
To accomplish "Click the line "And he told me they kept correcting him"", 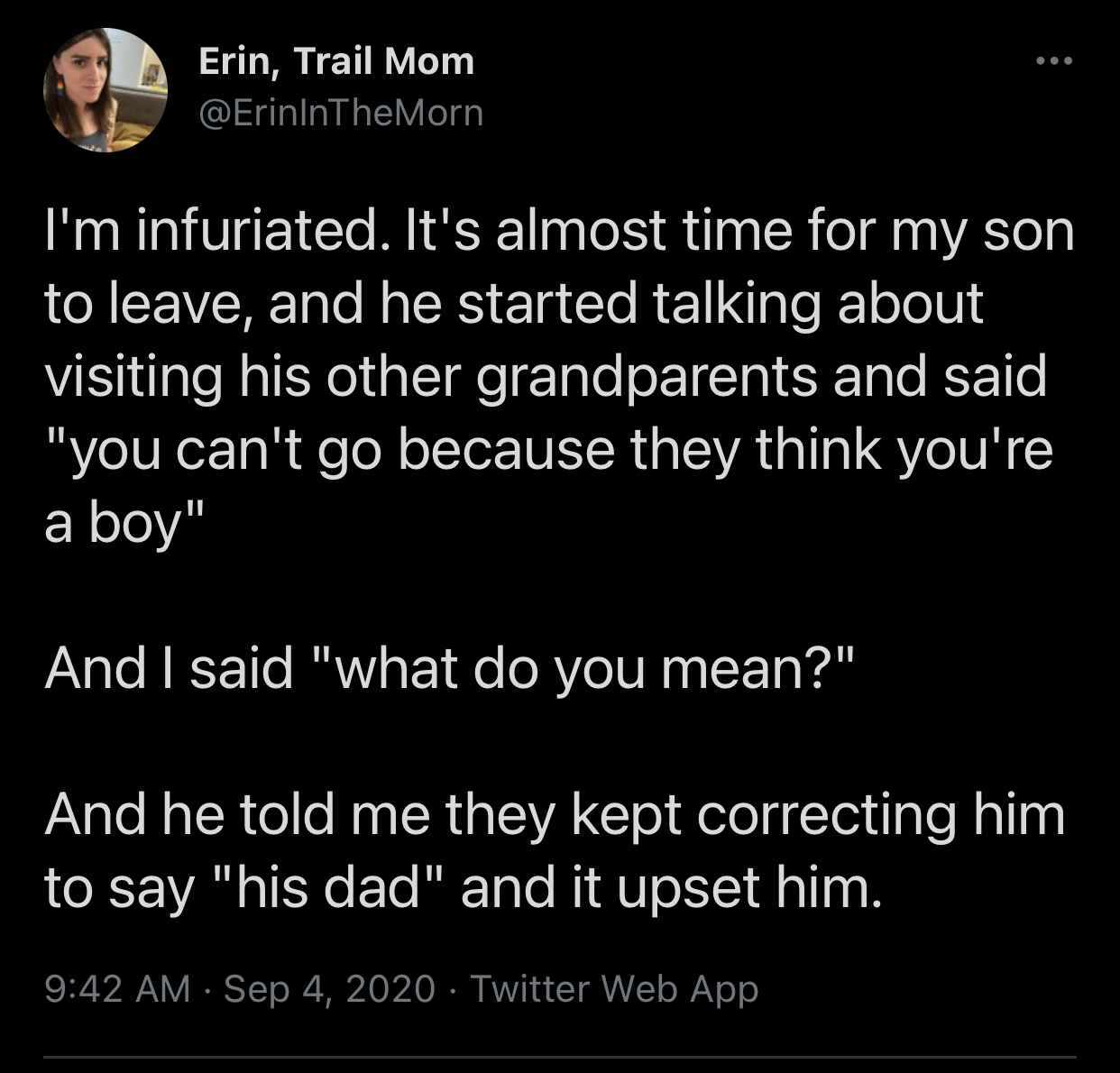I will click(555, 814).
